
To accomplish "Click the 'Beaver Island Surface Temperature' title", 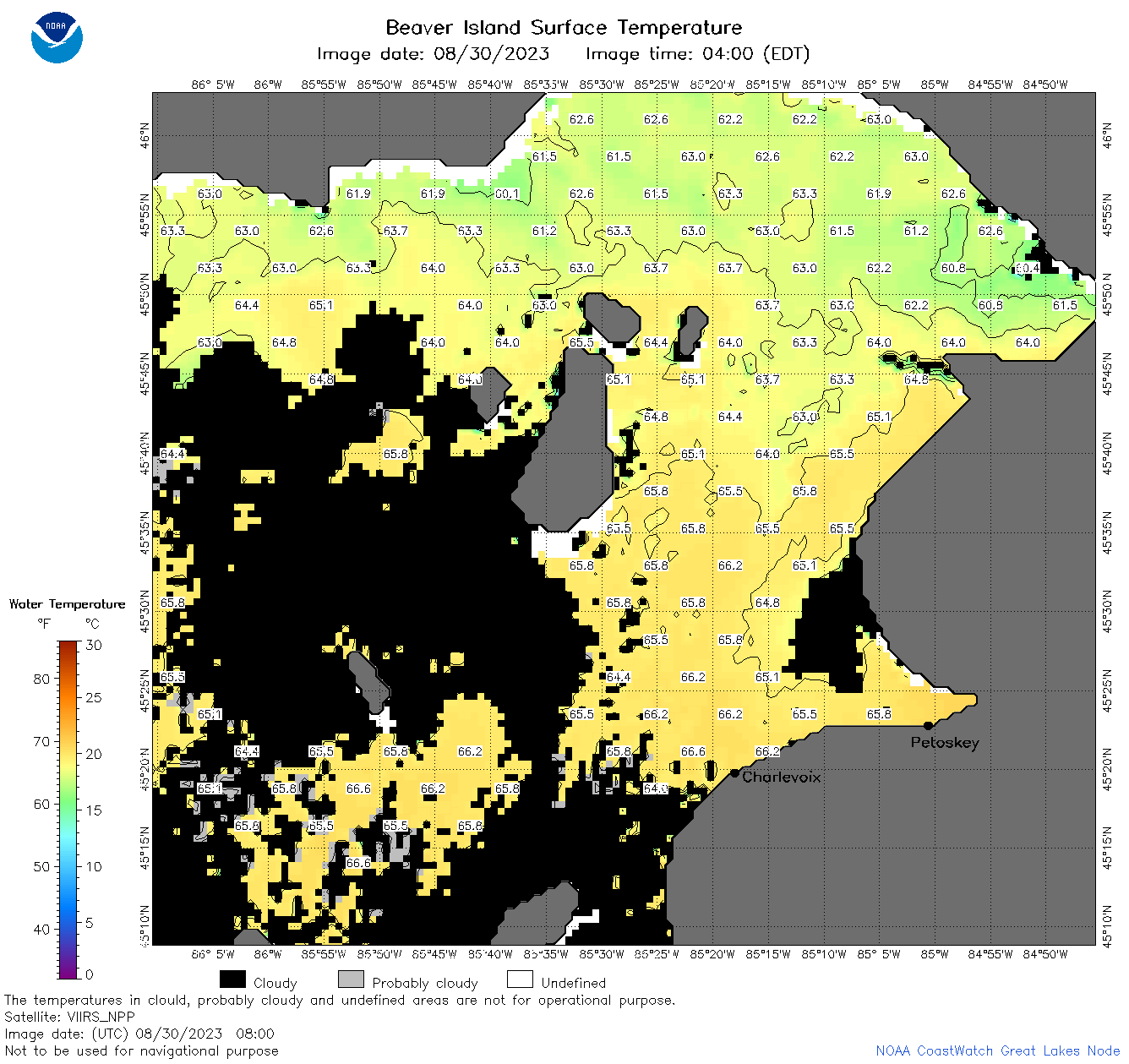I will (x=564, y=27).
